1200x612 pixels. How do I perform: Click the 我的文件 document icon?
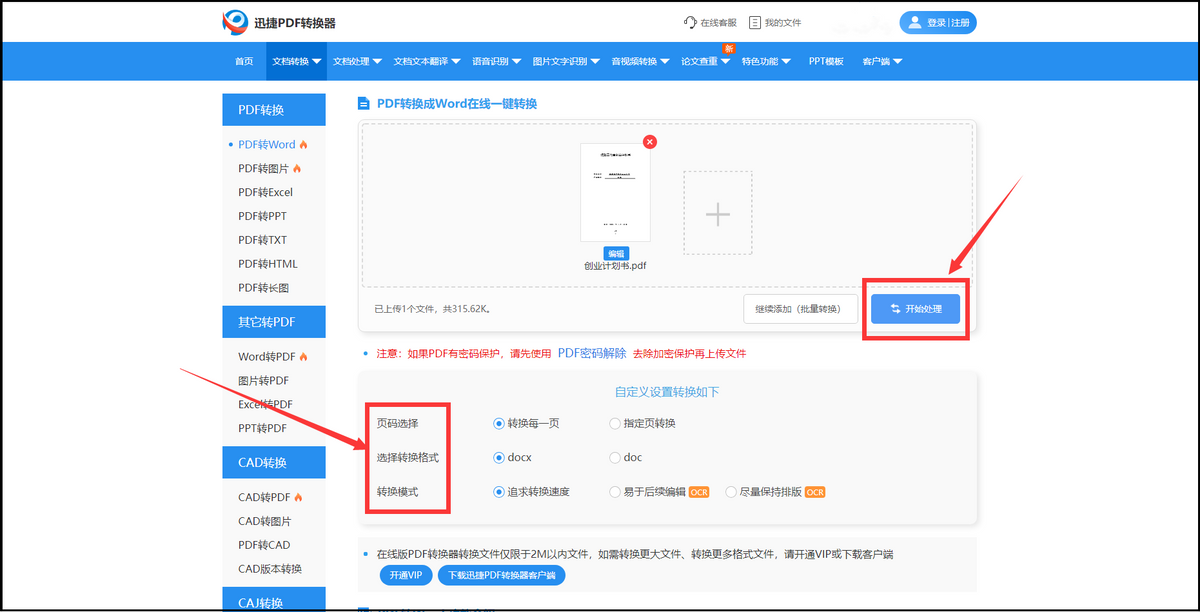[x=755, y=22]
